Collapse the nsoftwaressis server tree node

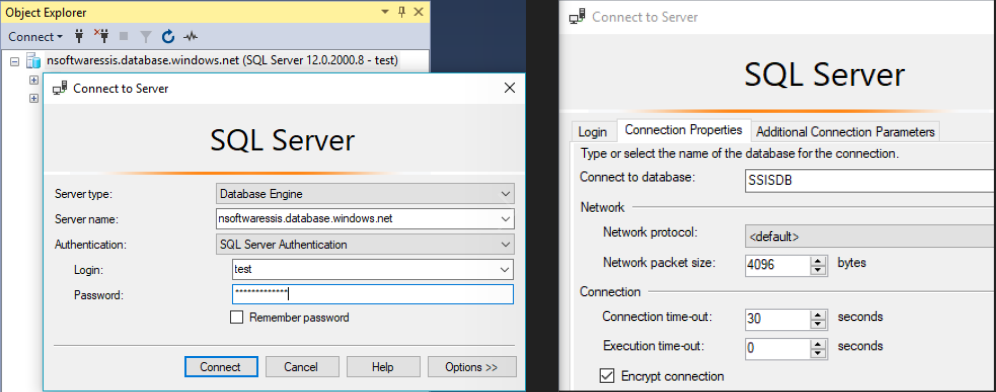click(15, 61)
